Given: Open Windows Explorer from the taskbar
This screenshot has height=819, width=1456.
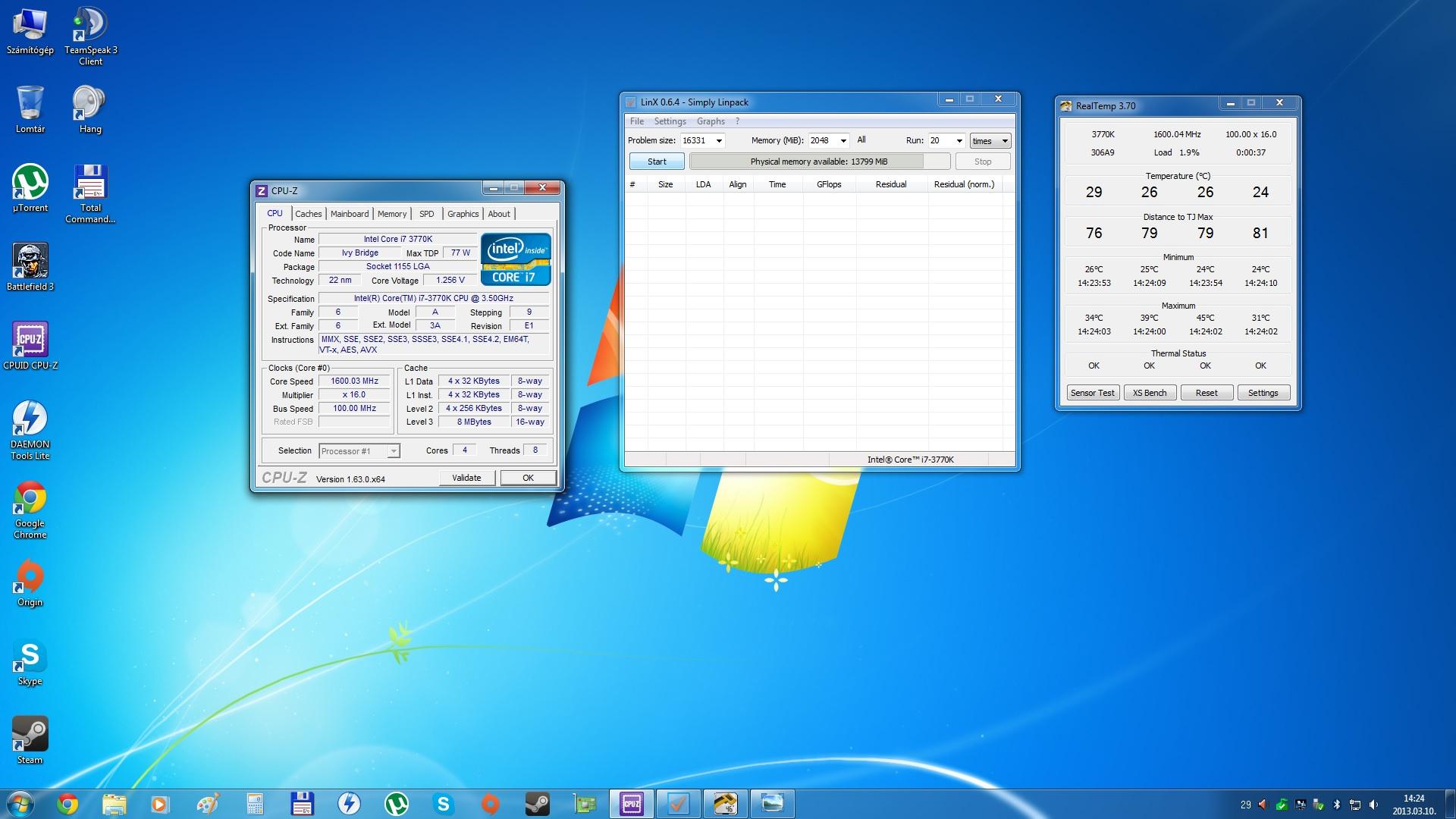Looking at the screenshot, I should coord(114,804).
